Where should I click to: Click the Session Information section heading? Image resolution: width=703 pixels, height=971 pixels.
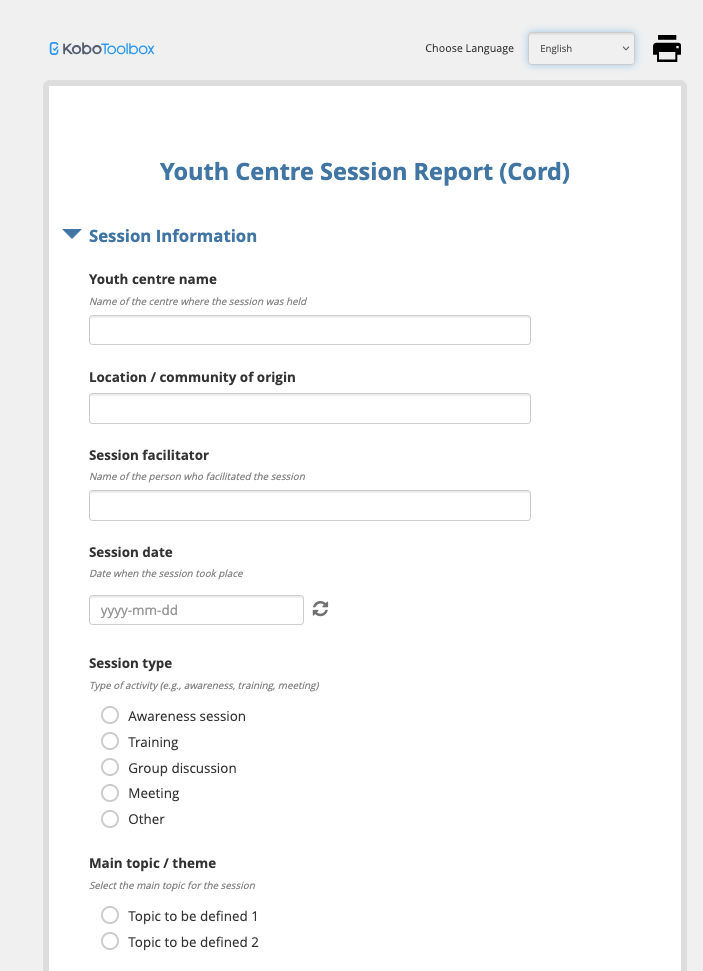[x=173, y=236]
